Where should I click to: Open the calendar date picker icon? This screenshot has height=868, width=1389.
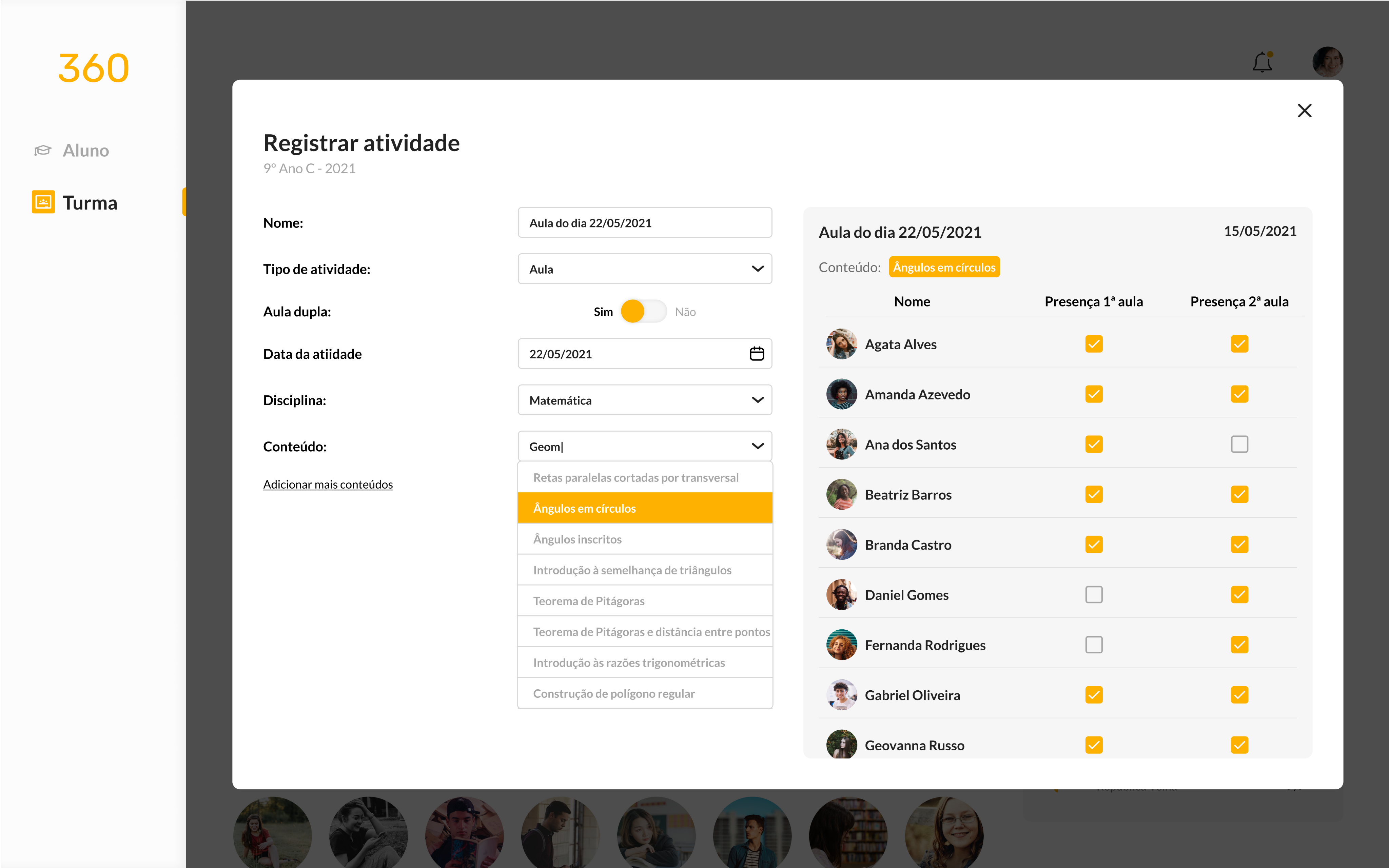[x=757, y=354]
